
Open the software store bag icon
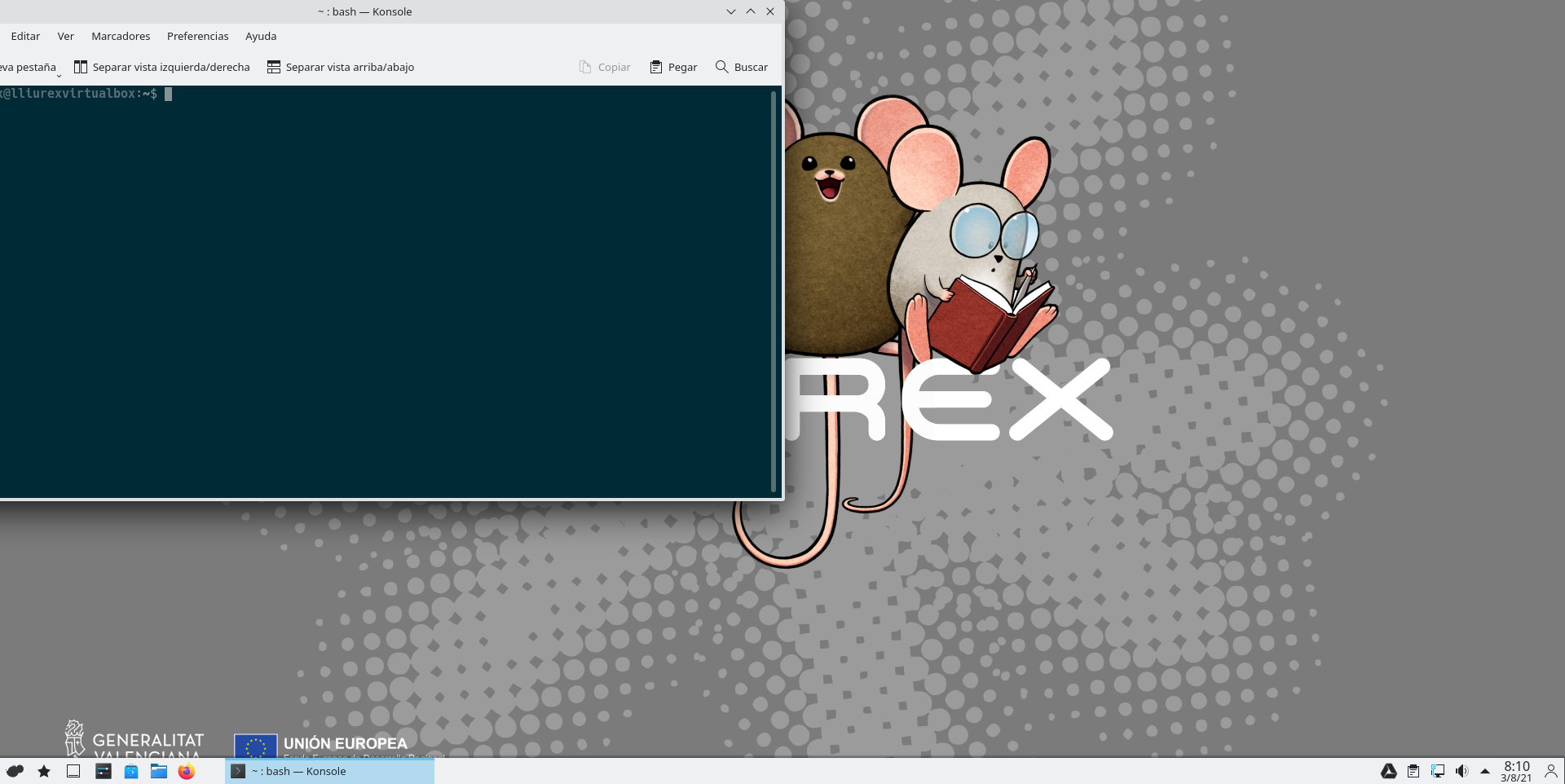131,771
